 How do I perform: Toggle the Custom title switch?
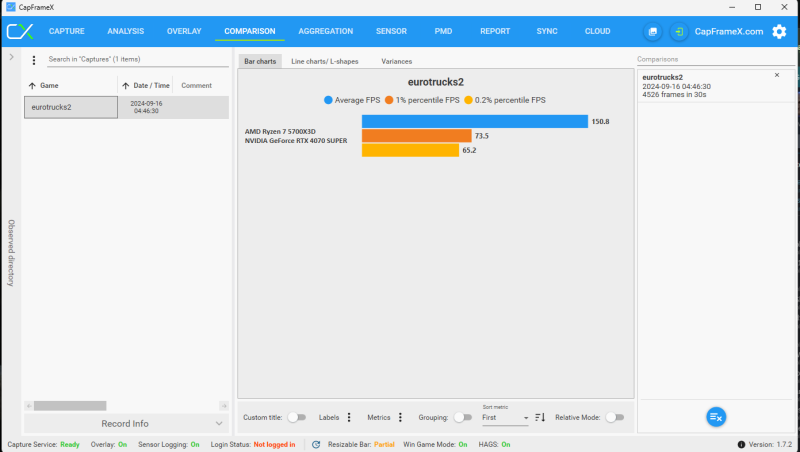click(296, 417)
